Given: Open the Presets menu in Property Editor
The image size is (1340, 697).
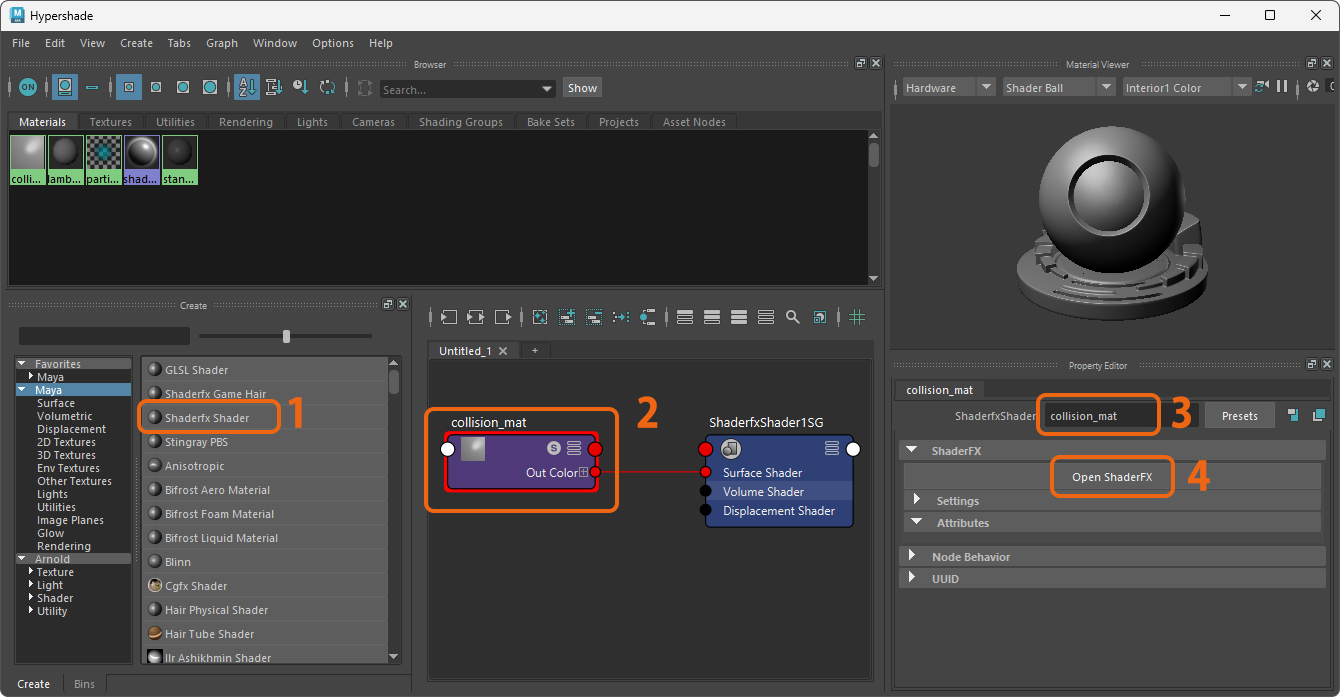Looking at the screenshot, I should (x=1239, y=415).
